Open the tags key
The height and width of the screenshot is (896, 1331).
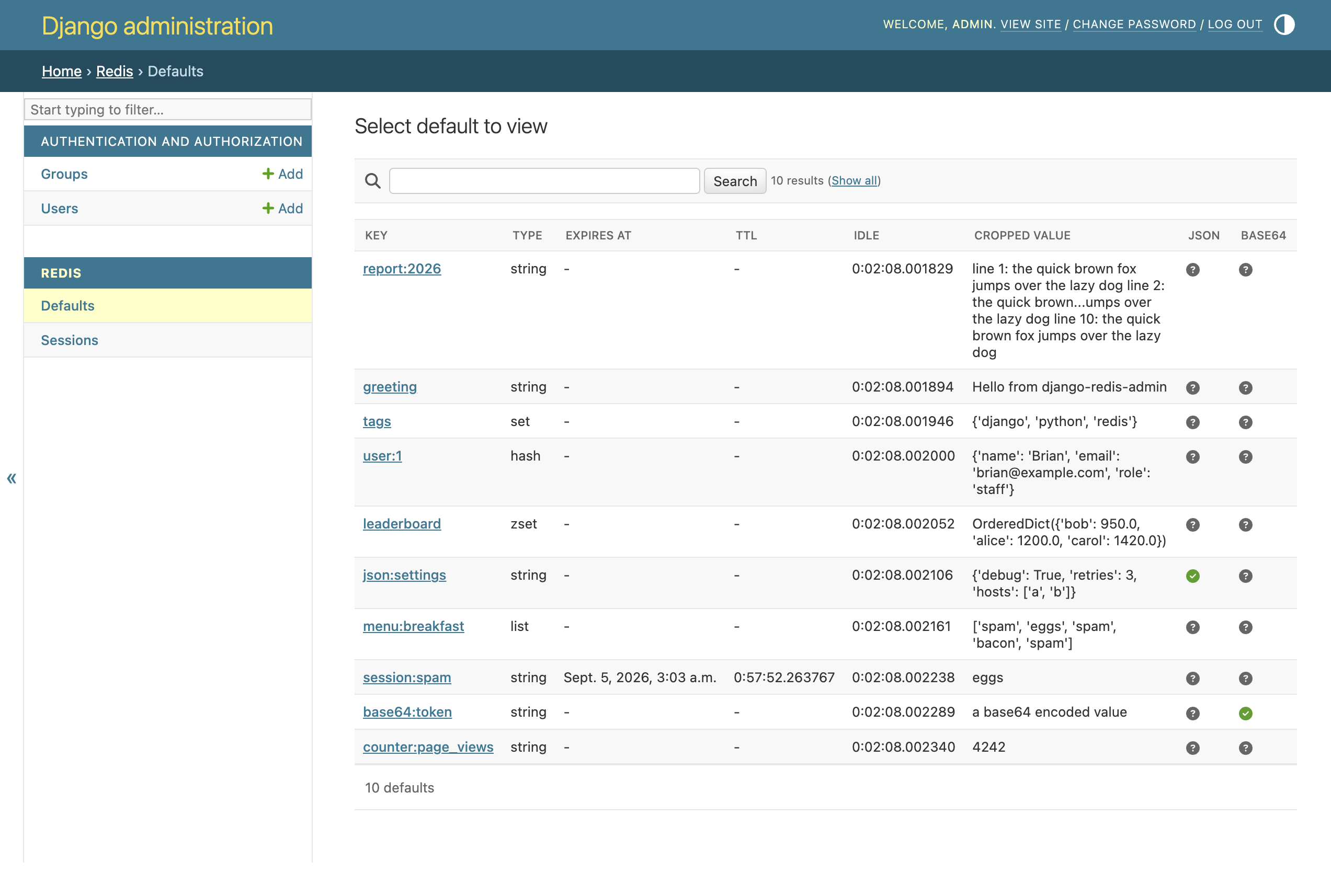377,421
